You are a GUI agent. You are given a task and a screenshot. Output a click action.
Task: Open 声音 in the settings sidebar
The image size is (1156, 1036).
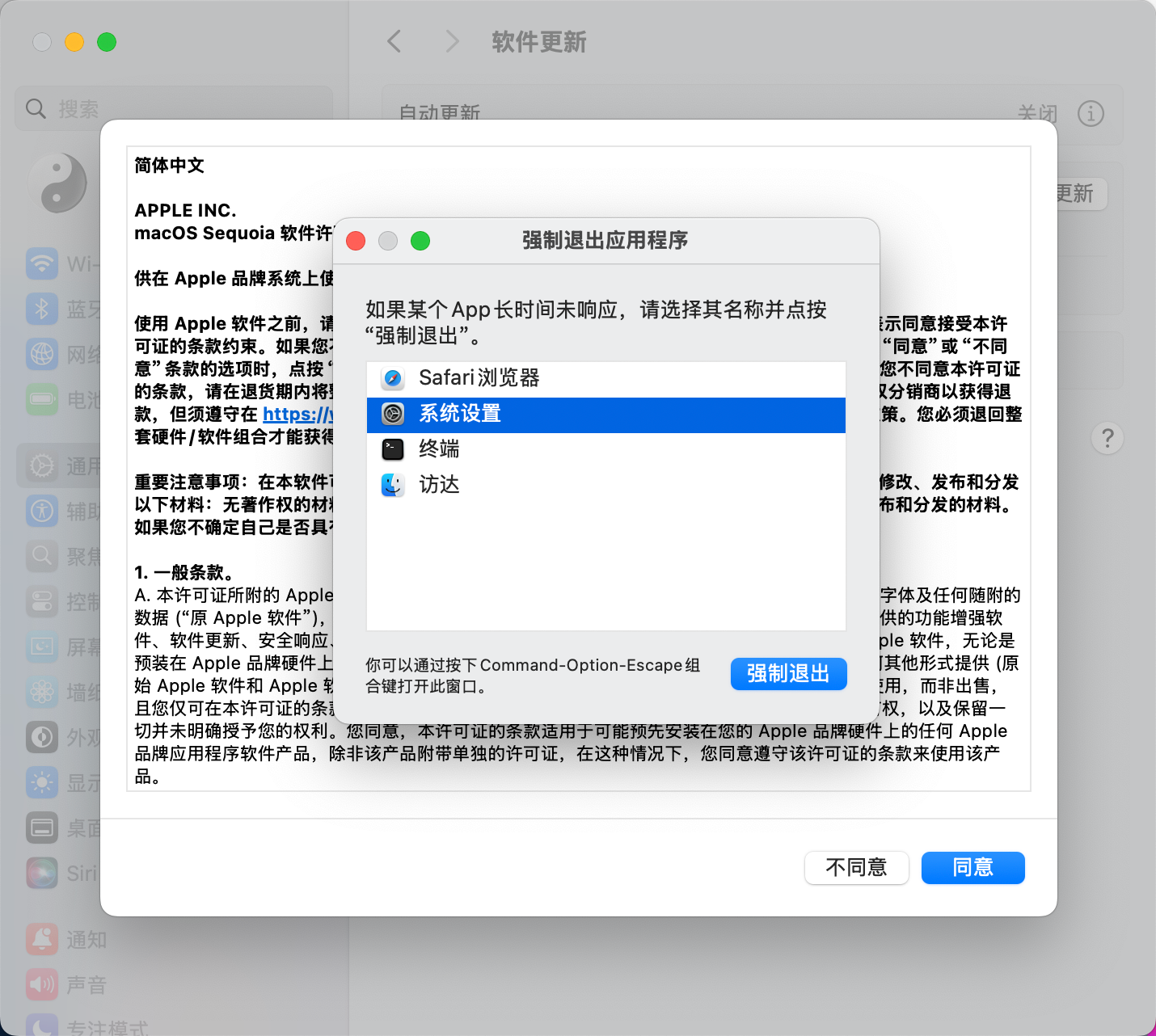click(66, 985)
